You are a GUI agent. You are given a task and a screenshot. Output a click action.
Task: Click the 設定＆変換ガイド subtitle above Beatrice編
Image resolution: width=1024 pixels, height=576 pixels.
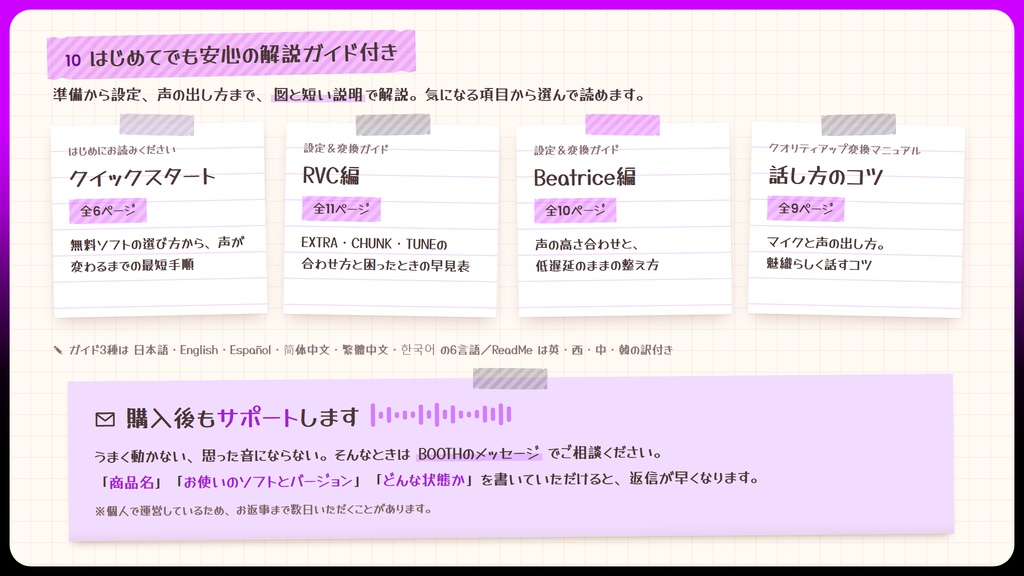576,150
